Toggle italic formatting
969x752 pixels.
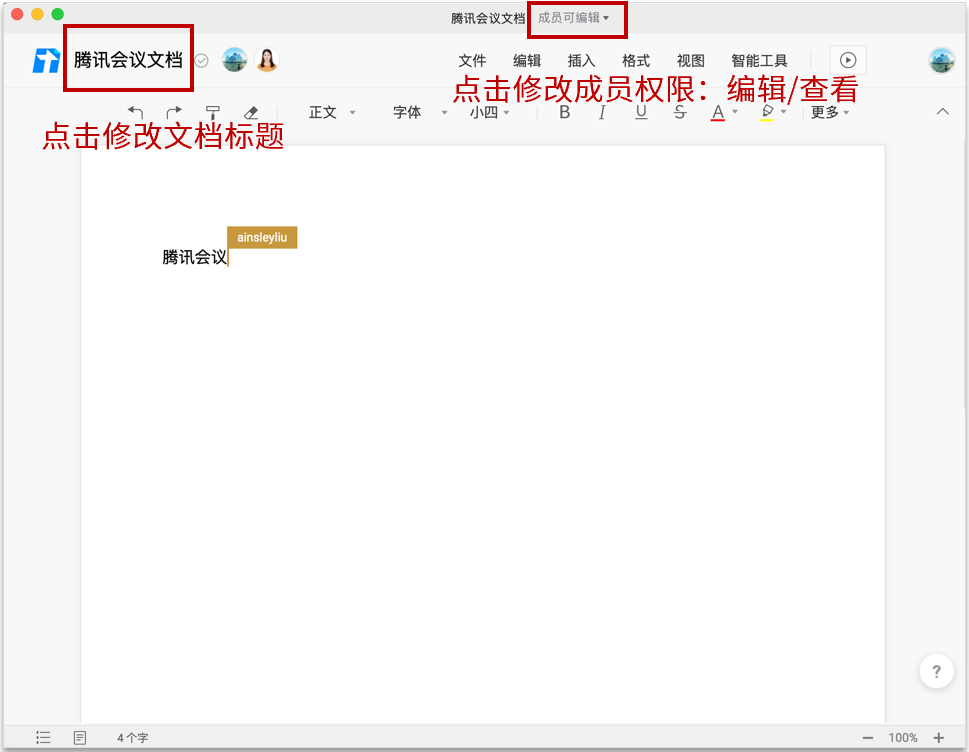point(602,112)
